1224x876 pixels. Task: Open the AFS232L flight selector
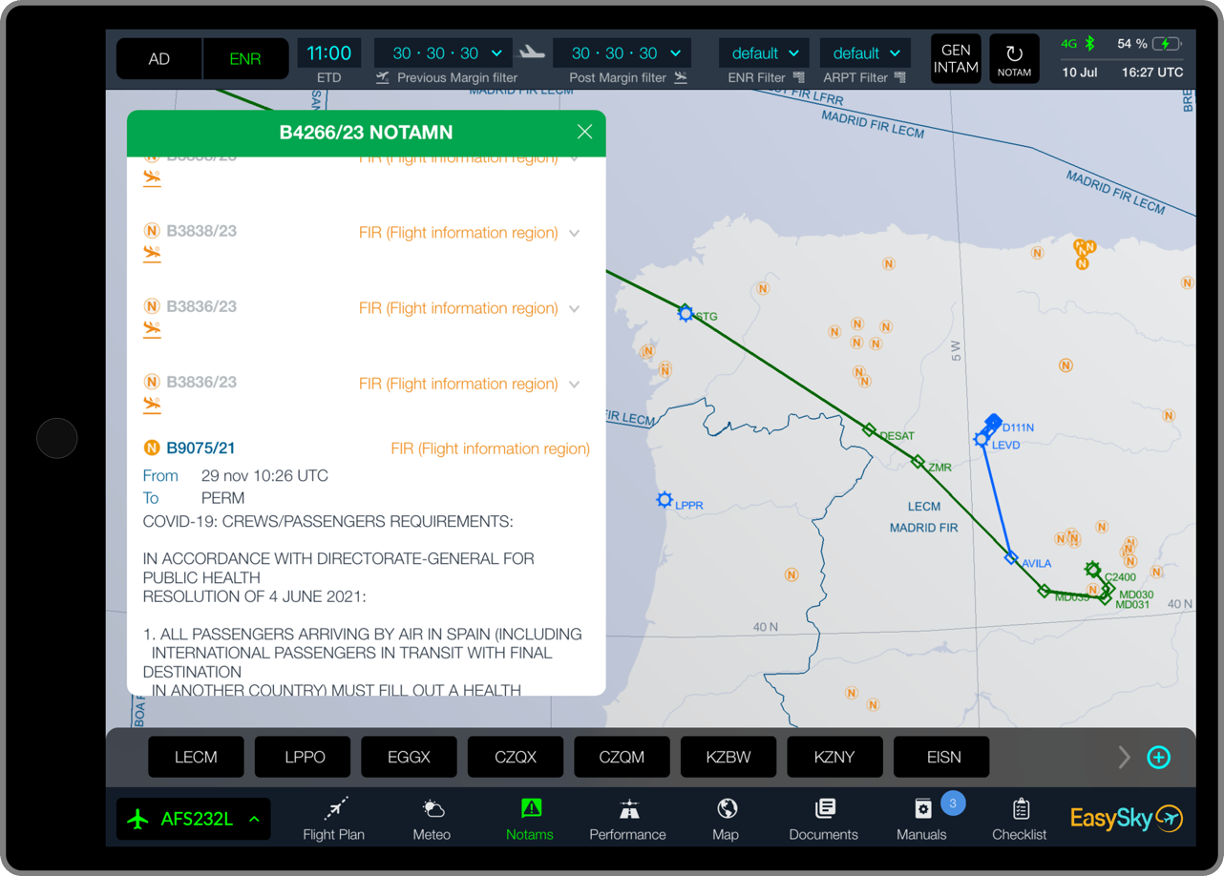click(x=192, y=819)
